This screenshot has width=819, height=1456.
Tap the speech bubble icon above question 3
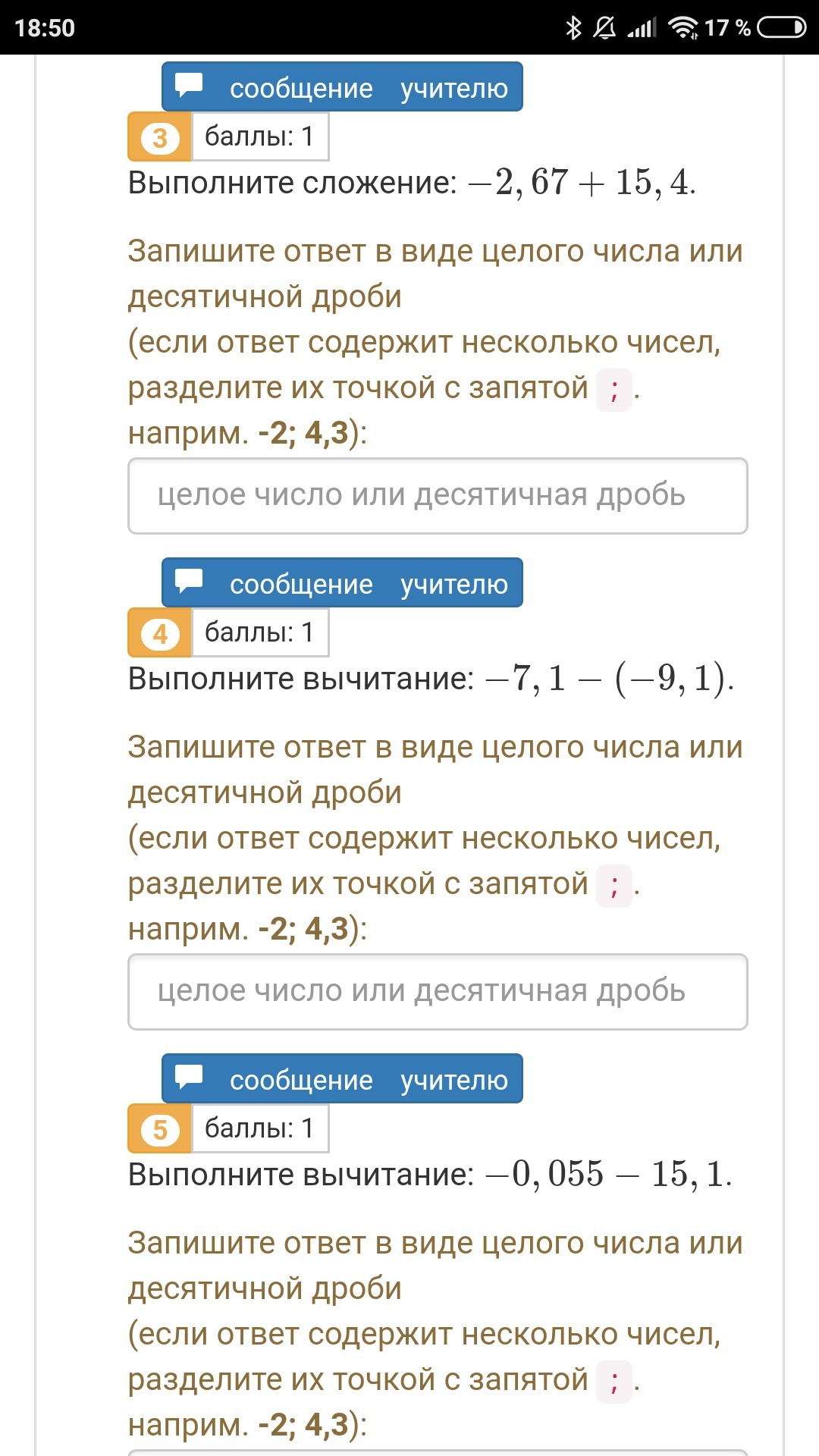(189, 84)
